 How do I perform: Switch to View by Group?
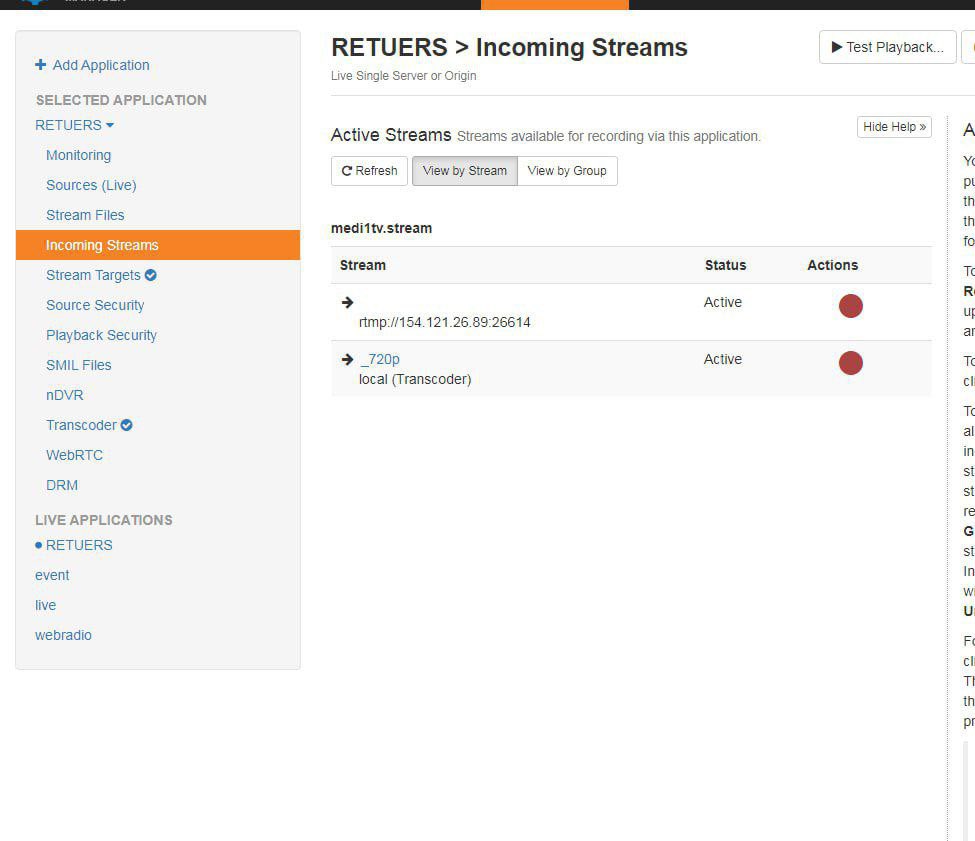pyautogui.click(x=567, y=171)
